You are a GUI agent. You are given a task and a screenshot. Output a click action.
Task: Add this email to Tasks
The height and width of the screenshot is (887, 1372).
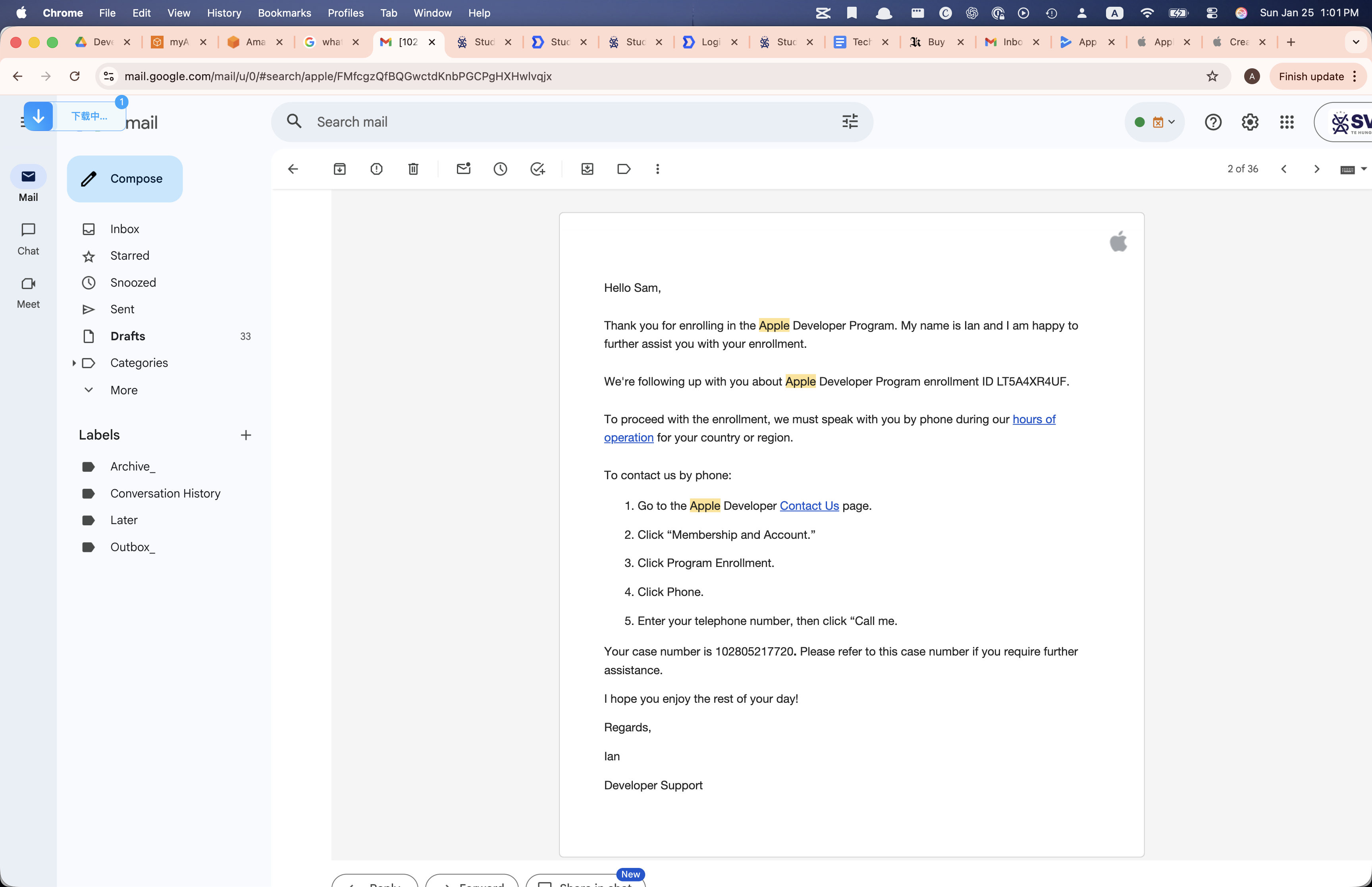click(x=537, y=169)
